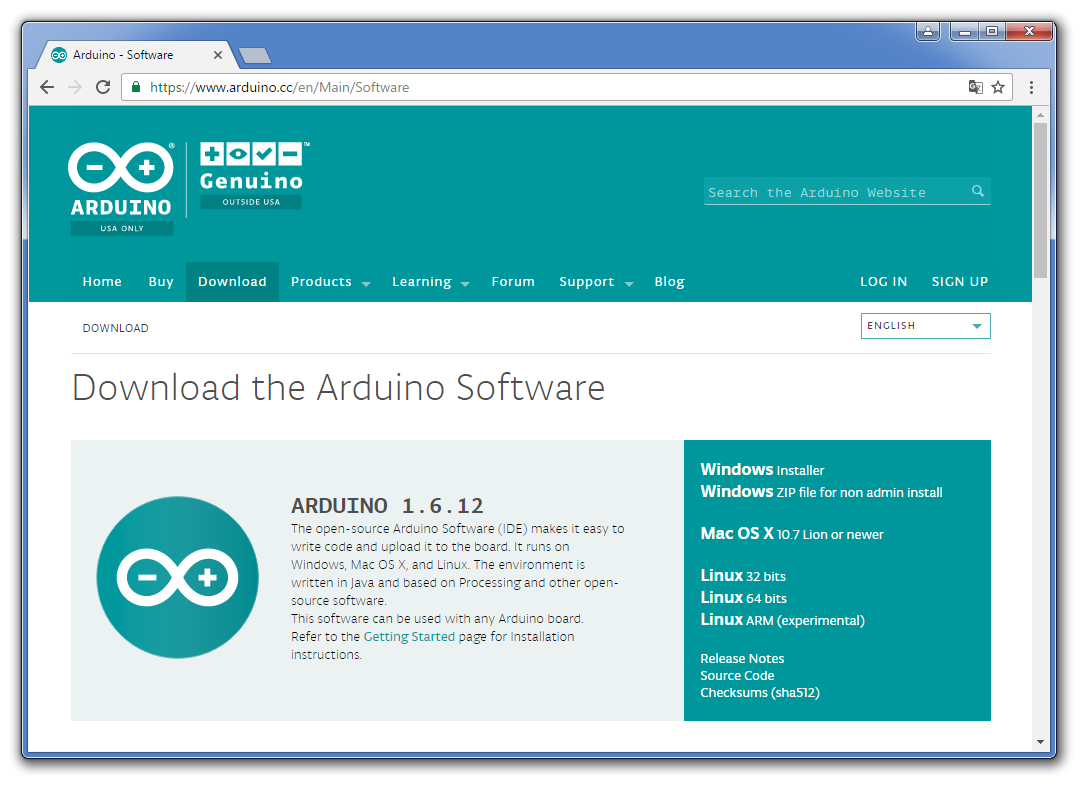Screen dimensions: 1084x789
Task: Open the Getting Started page link
Action: coord(409,637)
